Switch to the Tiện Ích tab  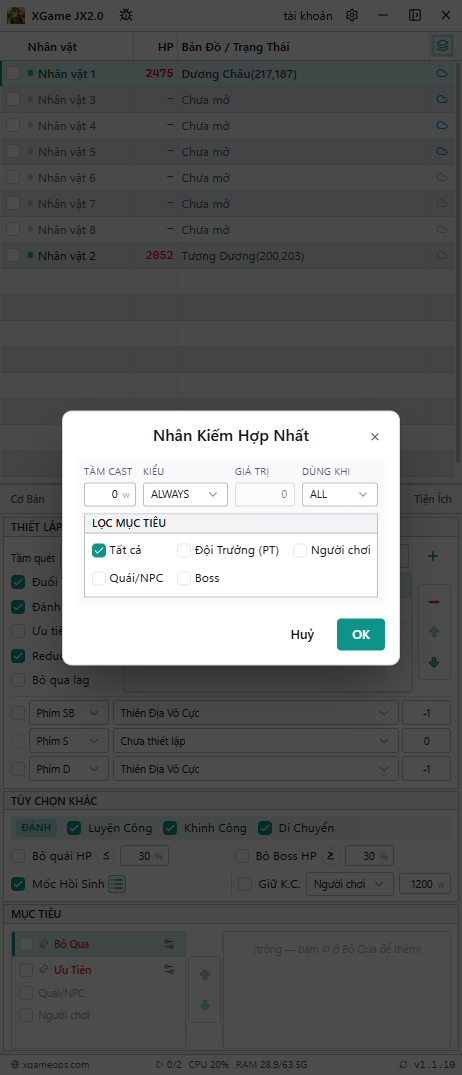tap(433, 498)
